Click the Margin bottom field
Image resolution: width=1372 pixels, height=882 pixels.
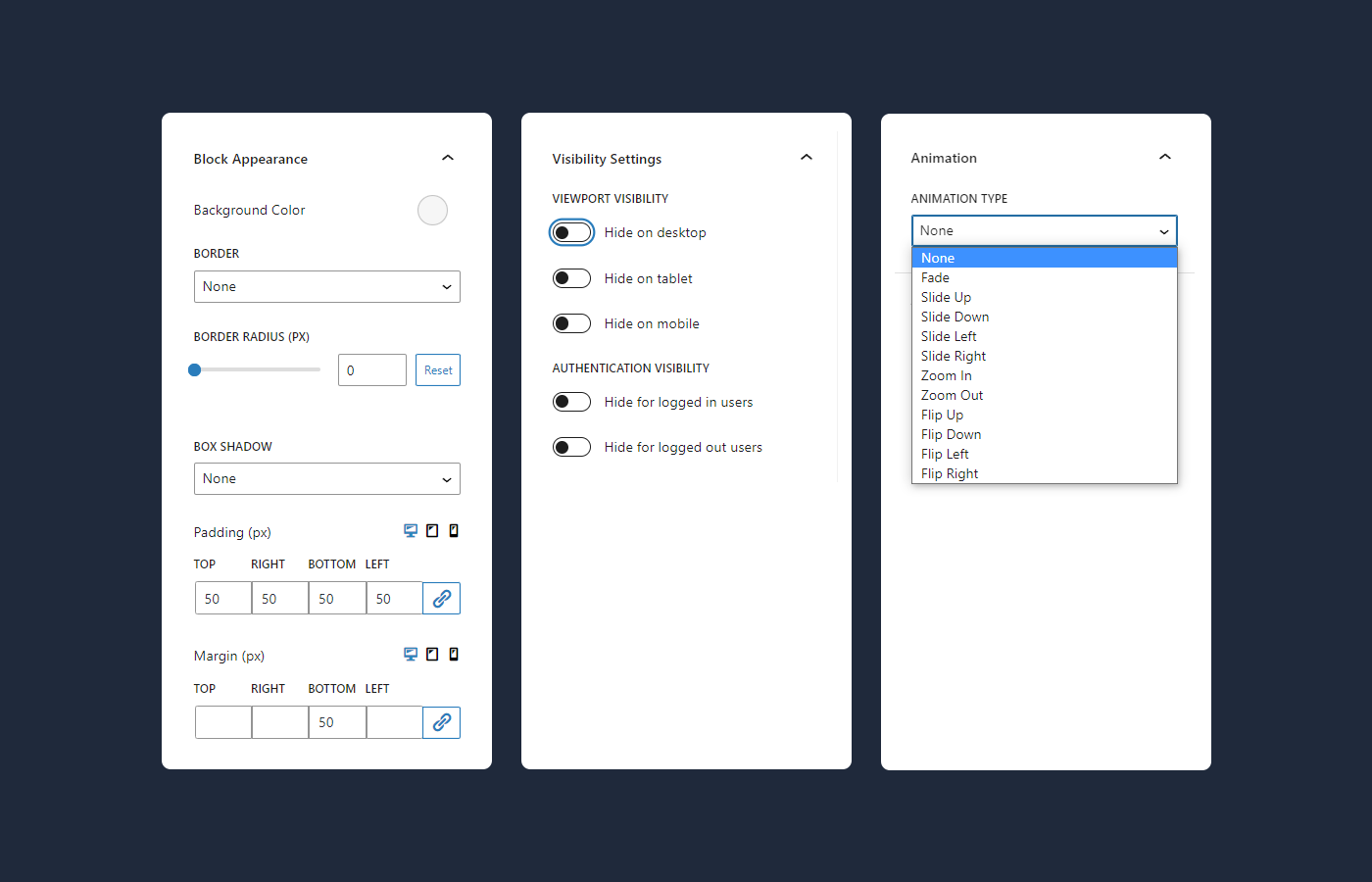[x=337, y=722]
